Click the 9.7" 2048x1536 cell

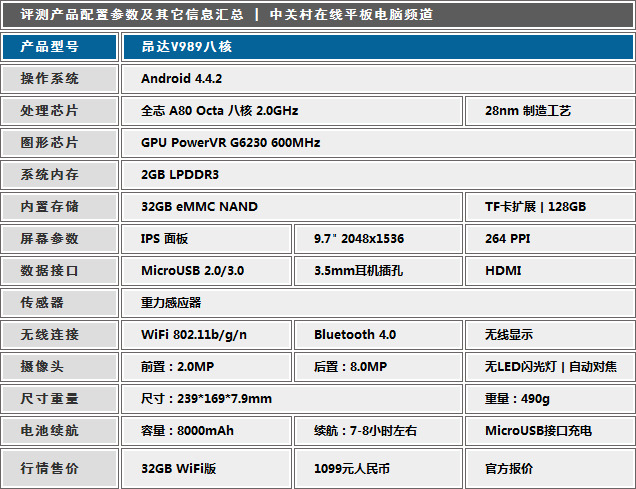(378, 239)
